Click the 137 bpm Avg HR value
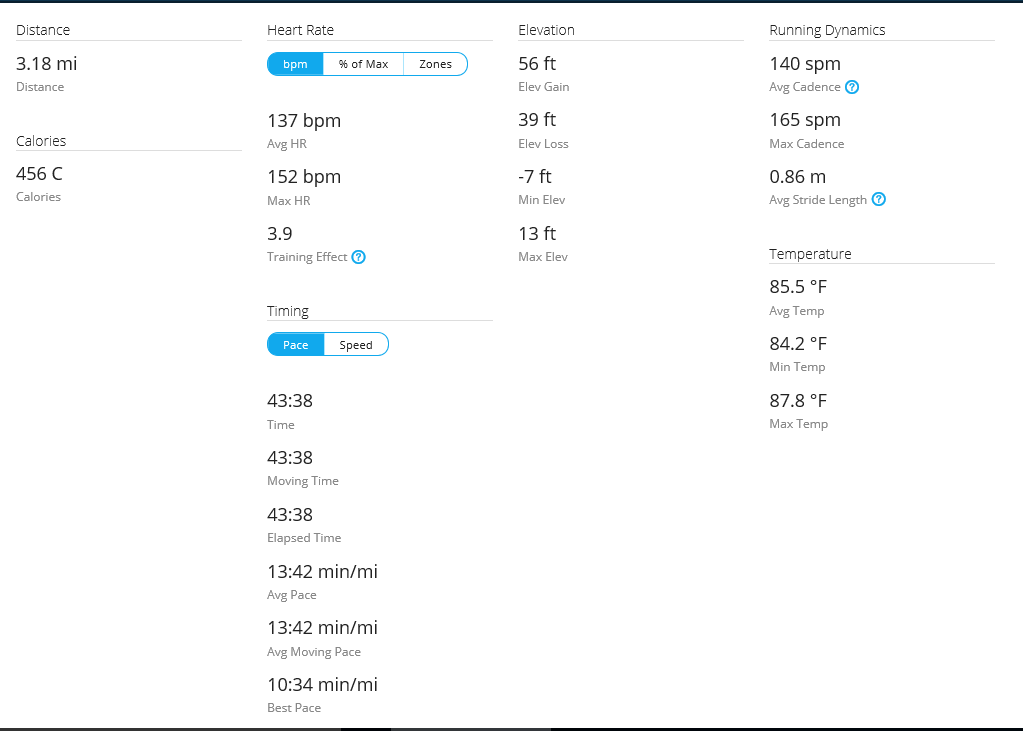This screenshot has width=1023, height=731. tap(304, 121)
